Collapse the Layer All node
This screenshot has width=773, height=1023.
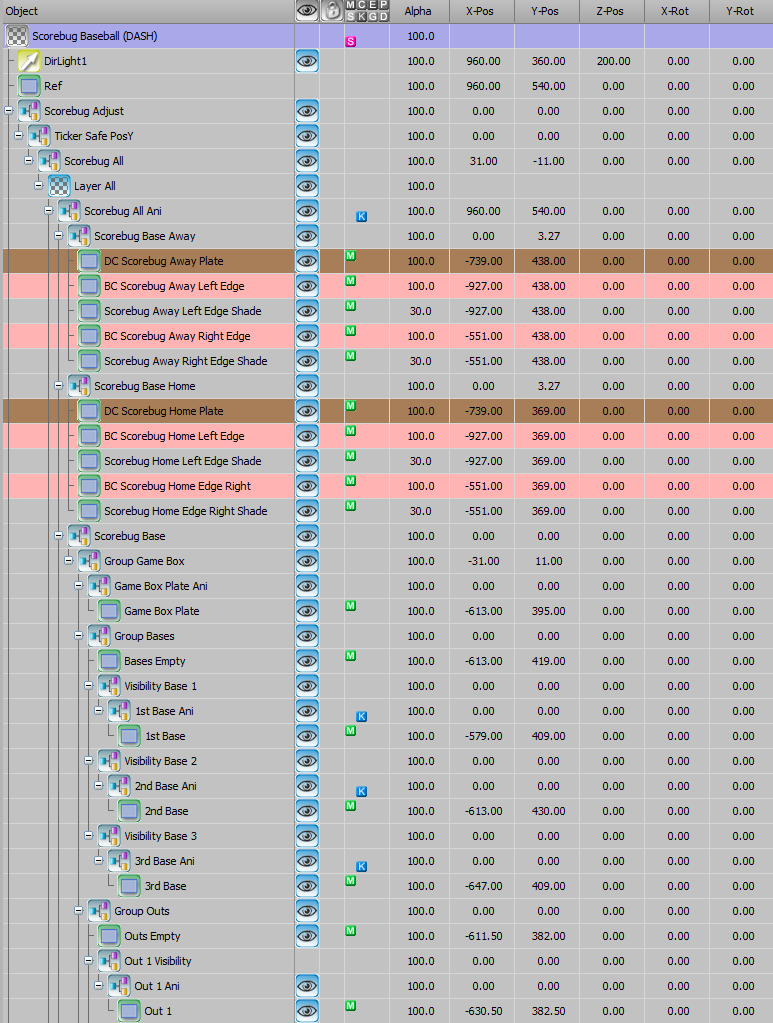click(38, 186)
